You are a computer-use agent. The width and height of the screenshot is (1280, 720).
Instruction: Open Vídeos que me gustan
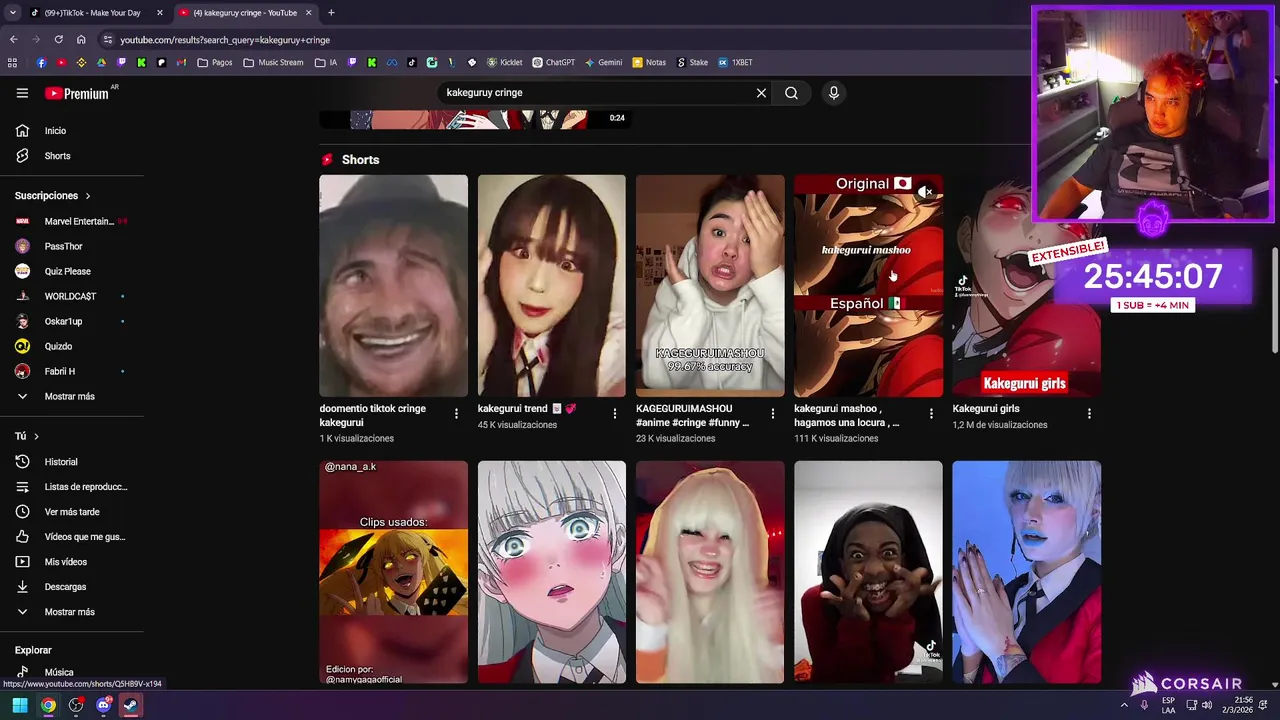[85, 537]
